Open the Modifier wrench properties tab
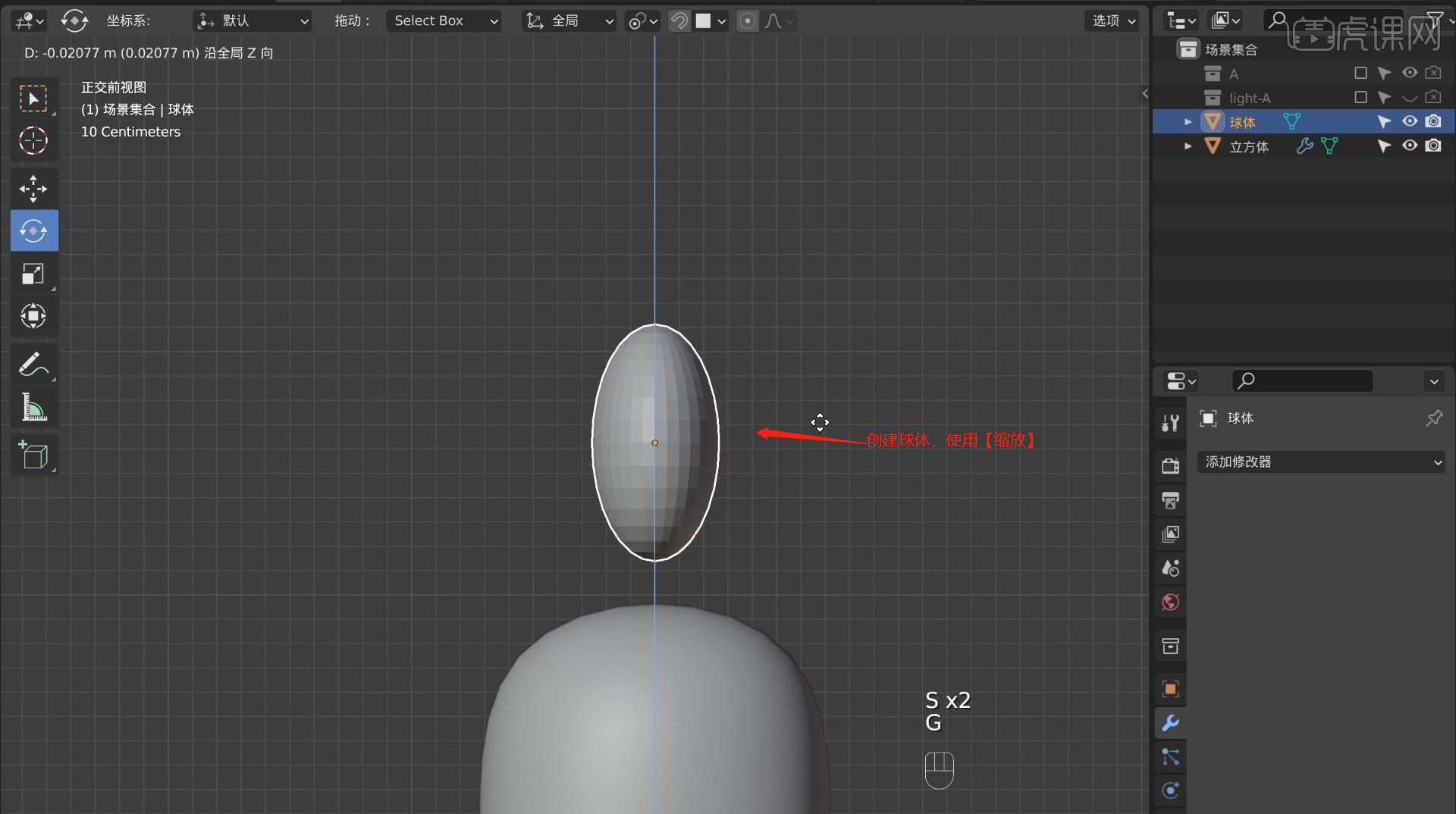Viewport: 1456px width, 814px height. click(x=1170, y=723)
